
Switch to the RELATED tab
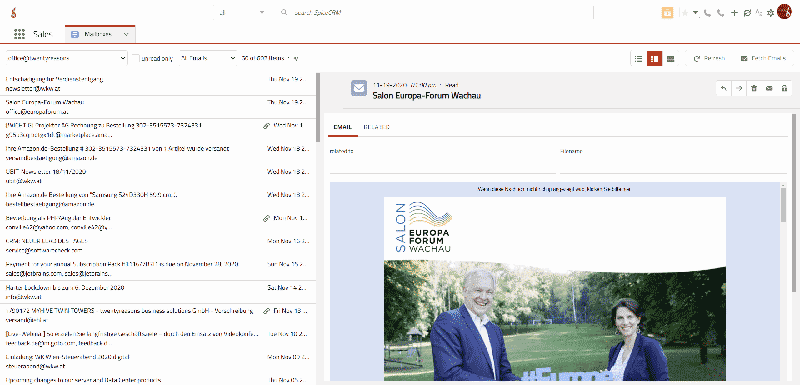[x=377, y=127]
